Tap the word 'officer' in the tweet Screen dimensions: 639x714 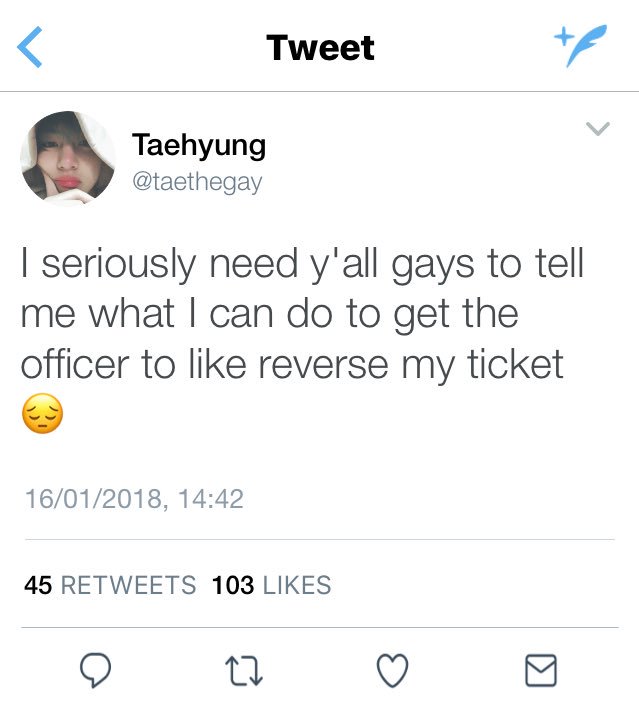click(x=75, y=363)
